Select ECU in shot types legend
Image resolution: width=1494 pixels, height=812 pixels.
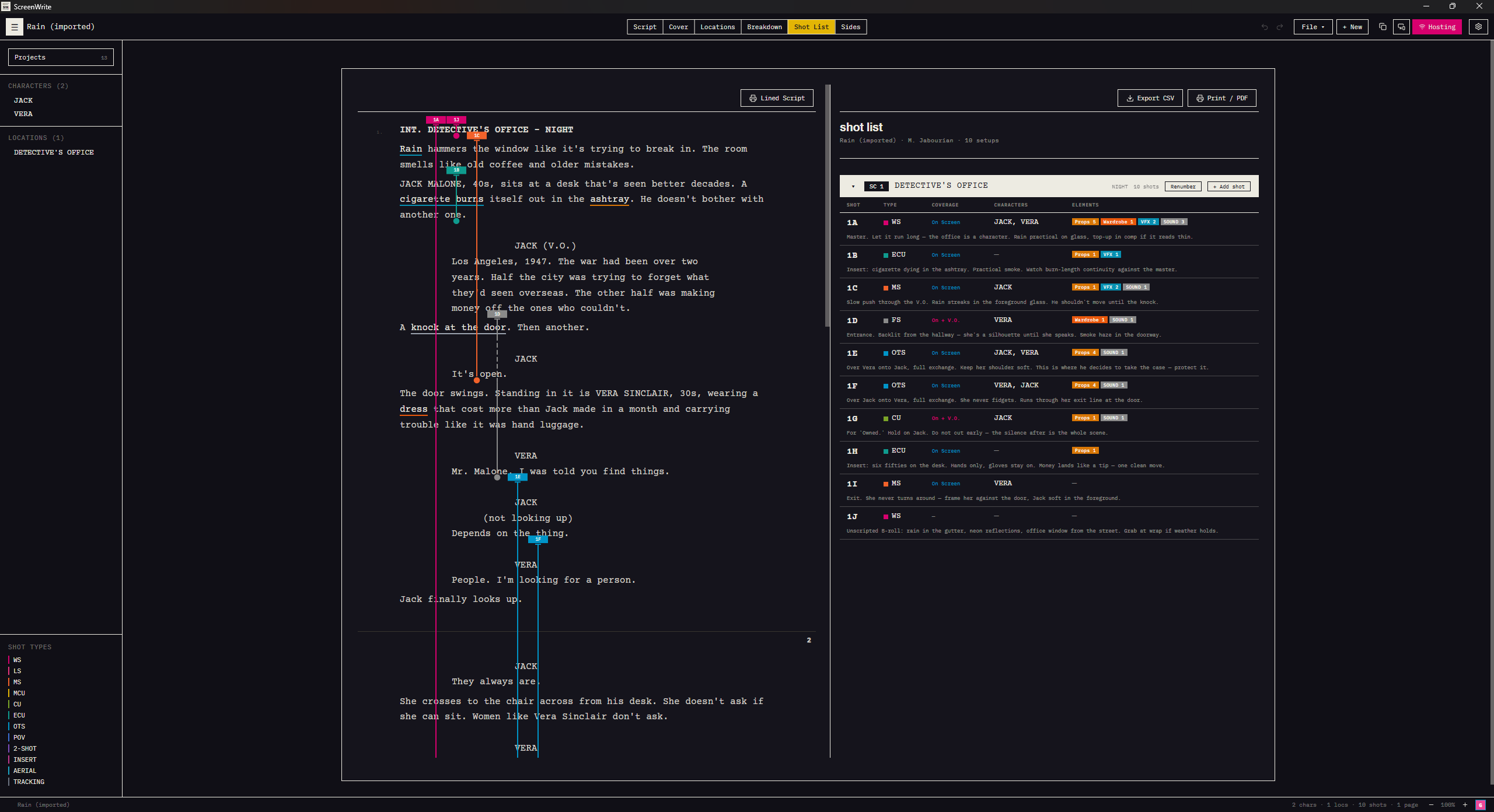click(x=19, y=716)
